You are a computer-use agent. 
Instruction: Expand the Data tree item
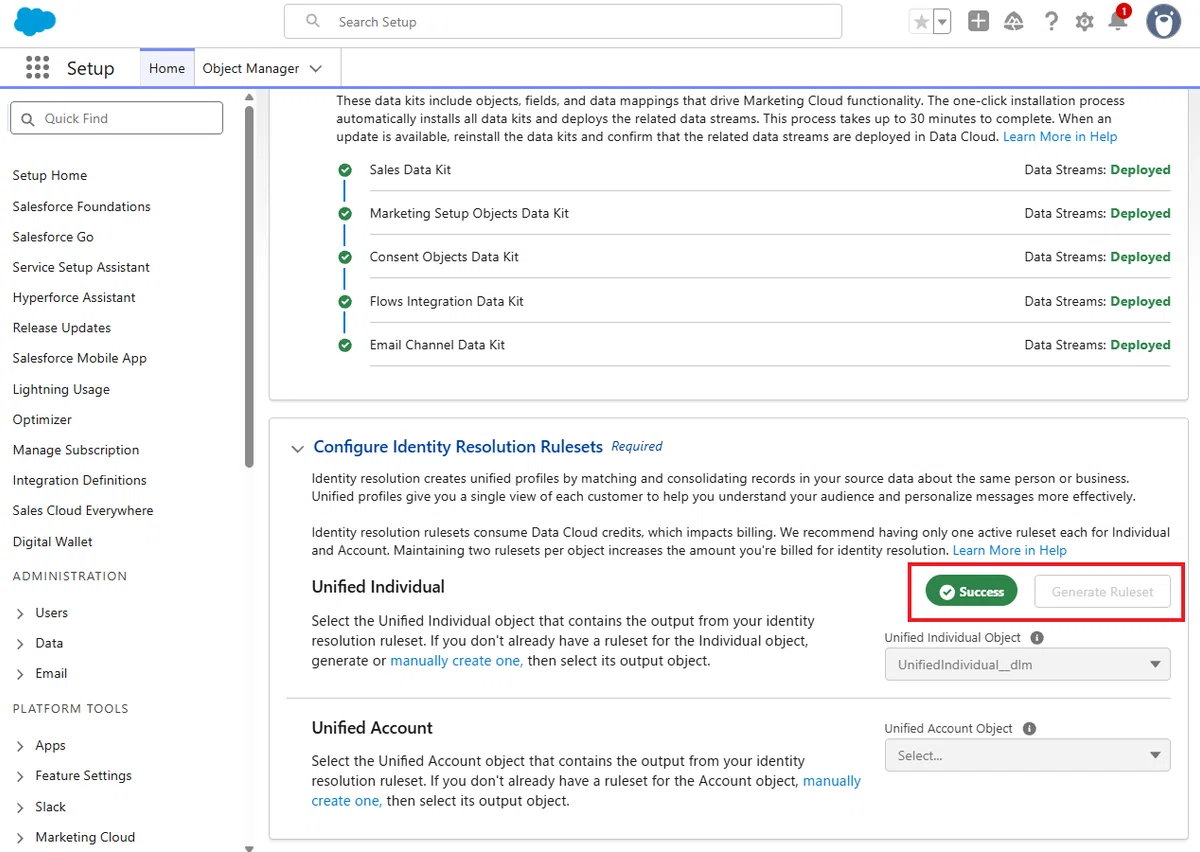[x=20, y=643]
